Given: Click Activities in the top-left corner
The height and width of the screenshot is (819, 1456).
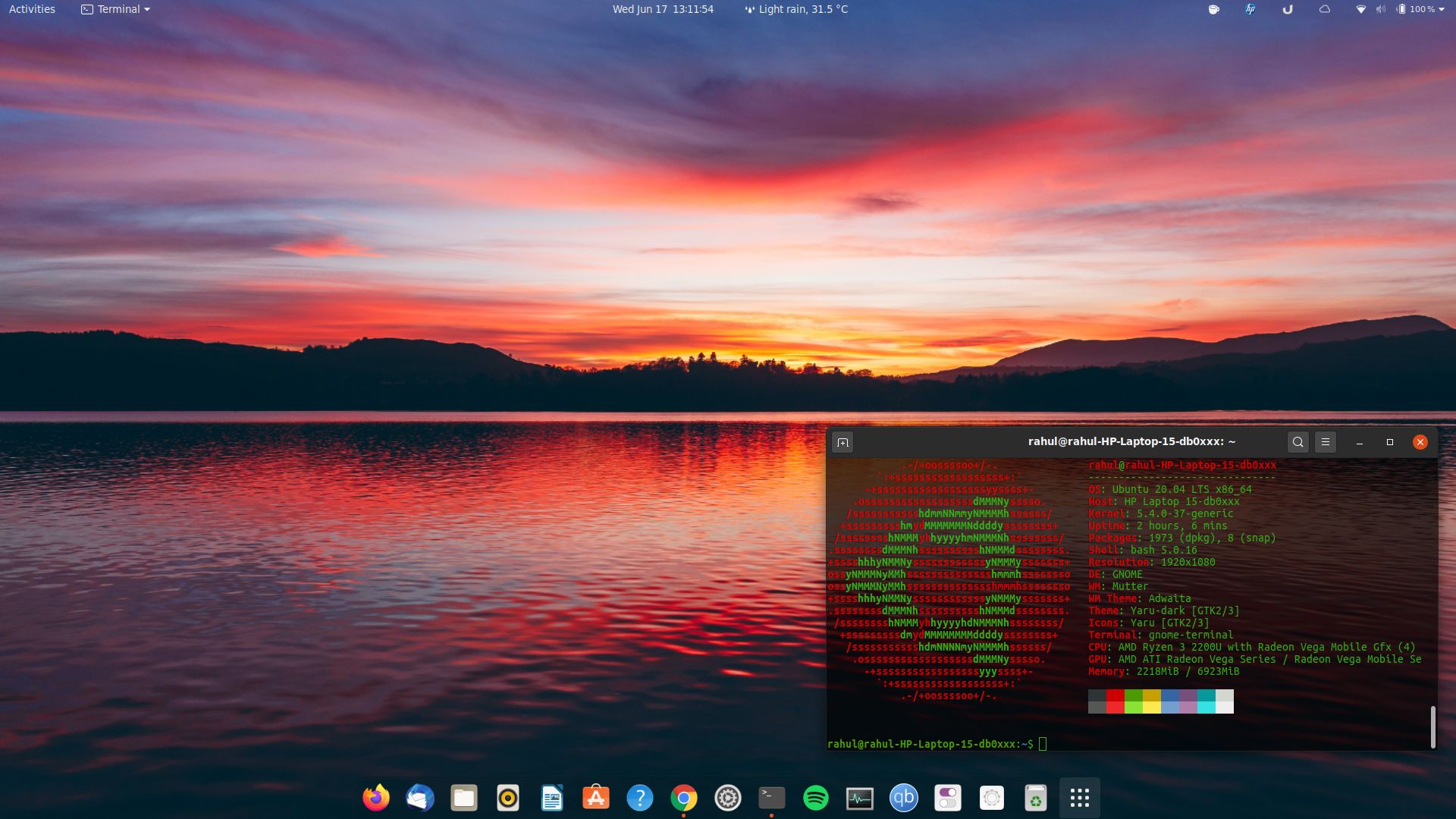Looking at the screenshot, I should pyautogui.click(x=31, y=9).
